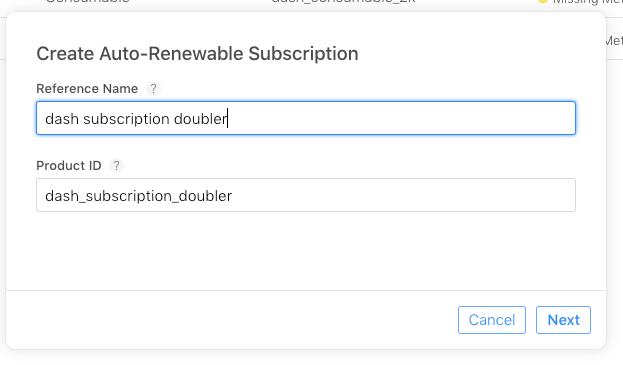
Task: Click the Missing Metadata status text
Action: tap(587, 2)
